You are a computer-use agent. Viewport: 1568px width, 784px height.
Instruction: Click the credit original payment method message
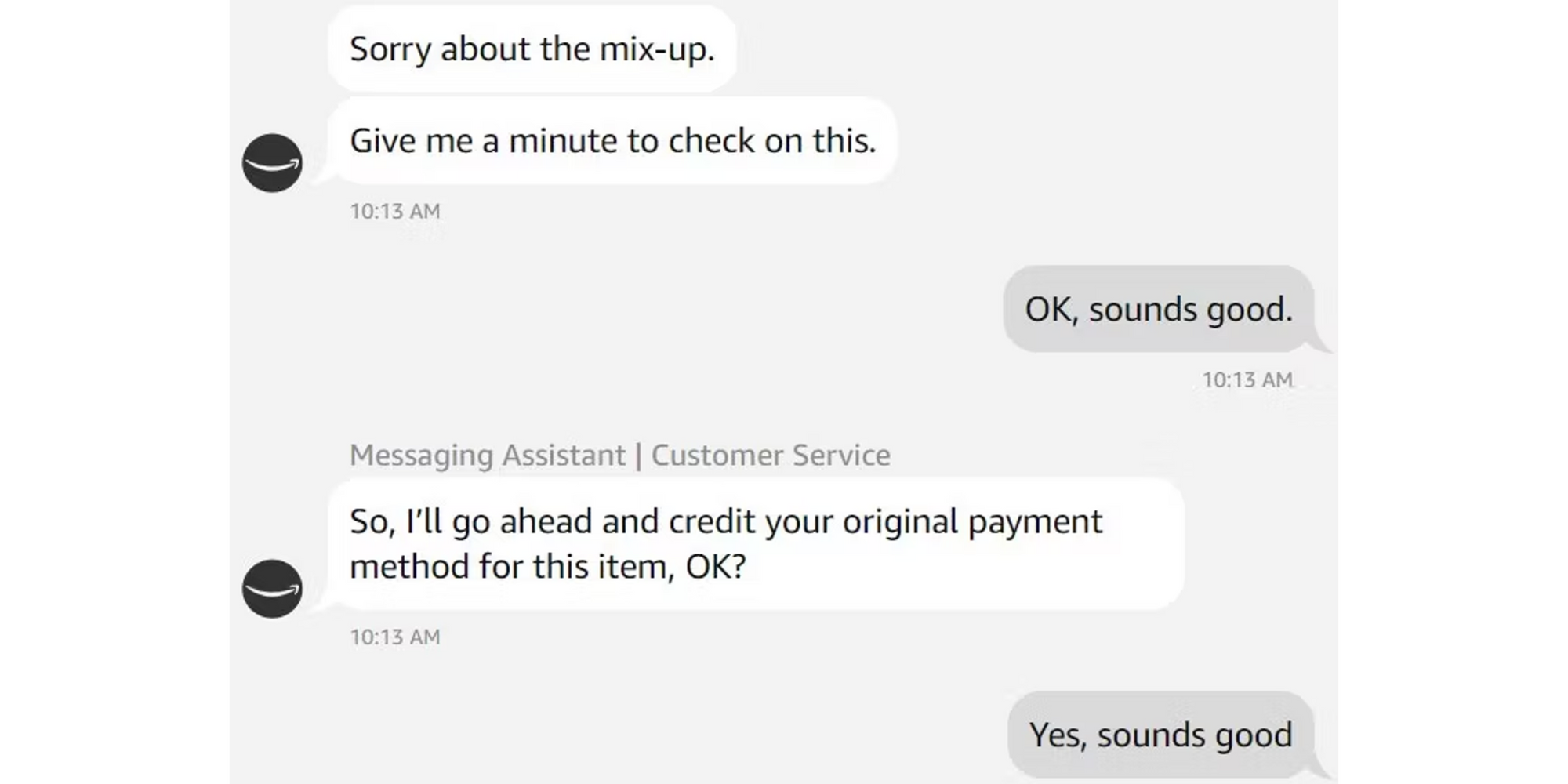[x=728, y=543]
